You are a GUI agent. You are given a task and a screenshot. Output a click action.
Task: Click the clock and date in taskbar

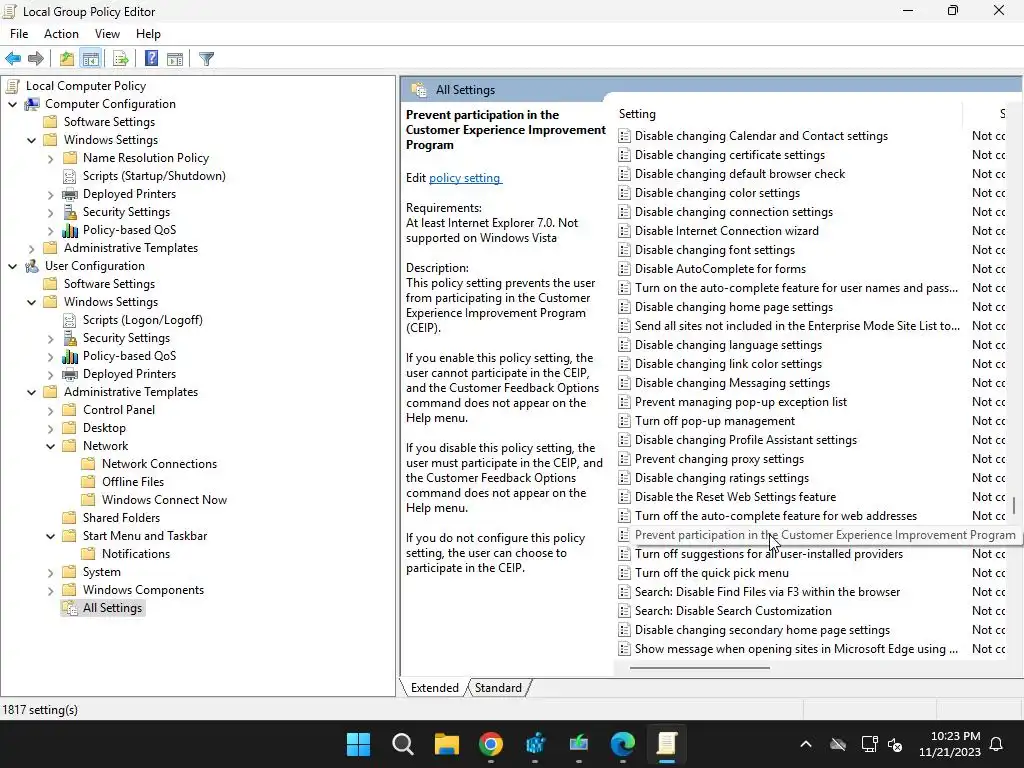point(950,744)
